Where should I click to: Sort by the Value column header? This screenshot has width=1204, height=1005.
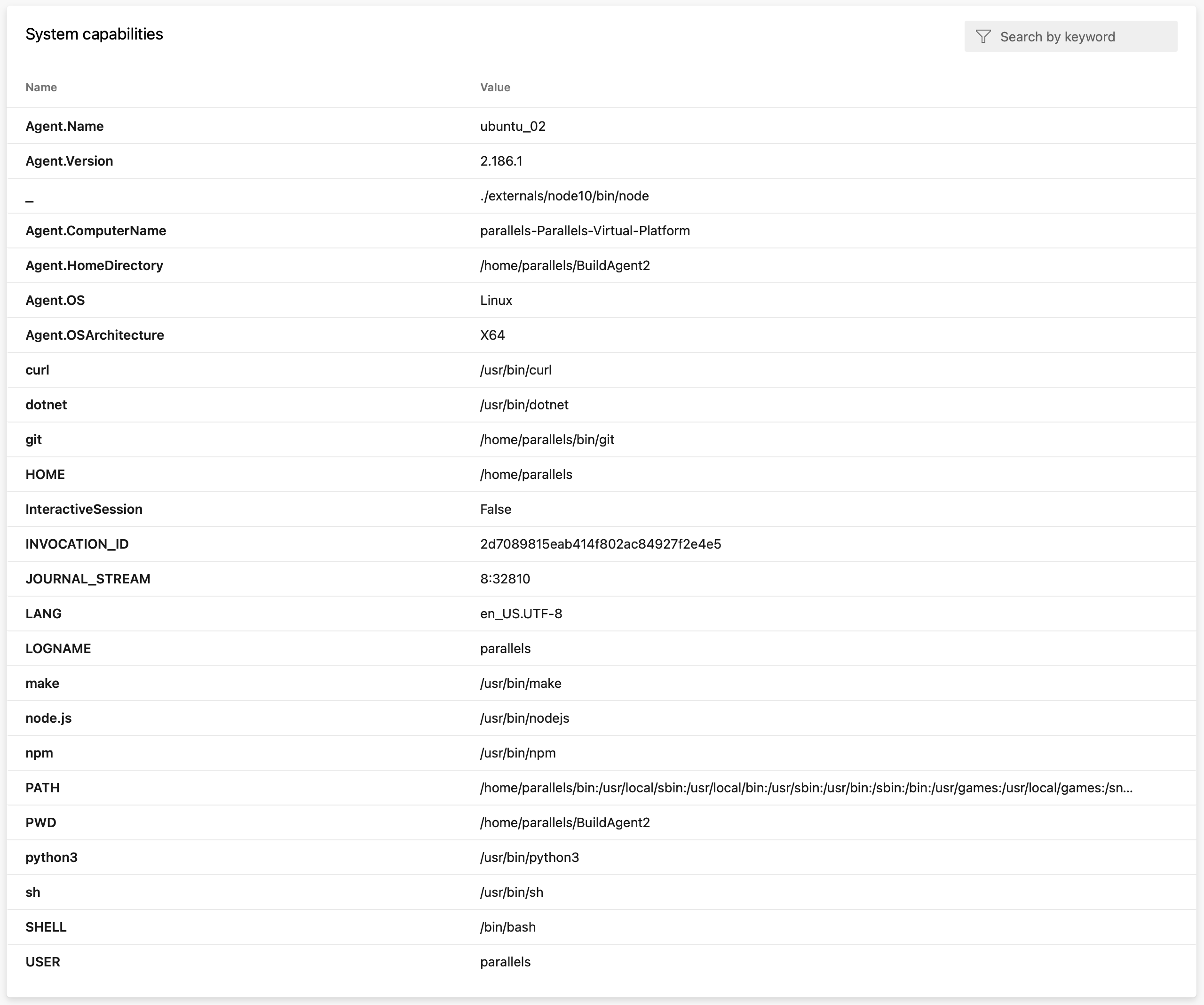(x=495, y=87)
